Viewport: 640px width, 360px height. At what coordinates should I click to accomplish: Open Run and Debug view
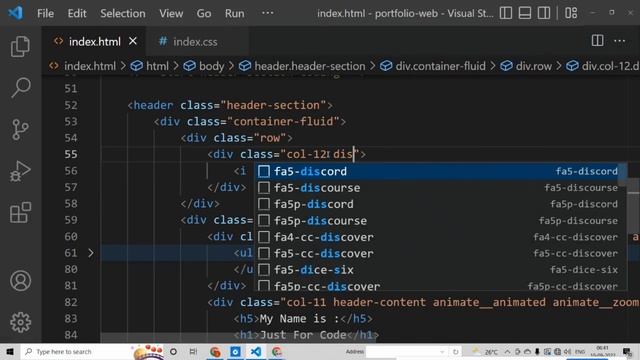(20, 171)
